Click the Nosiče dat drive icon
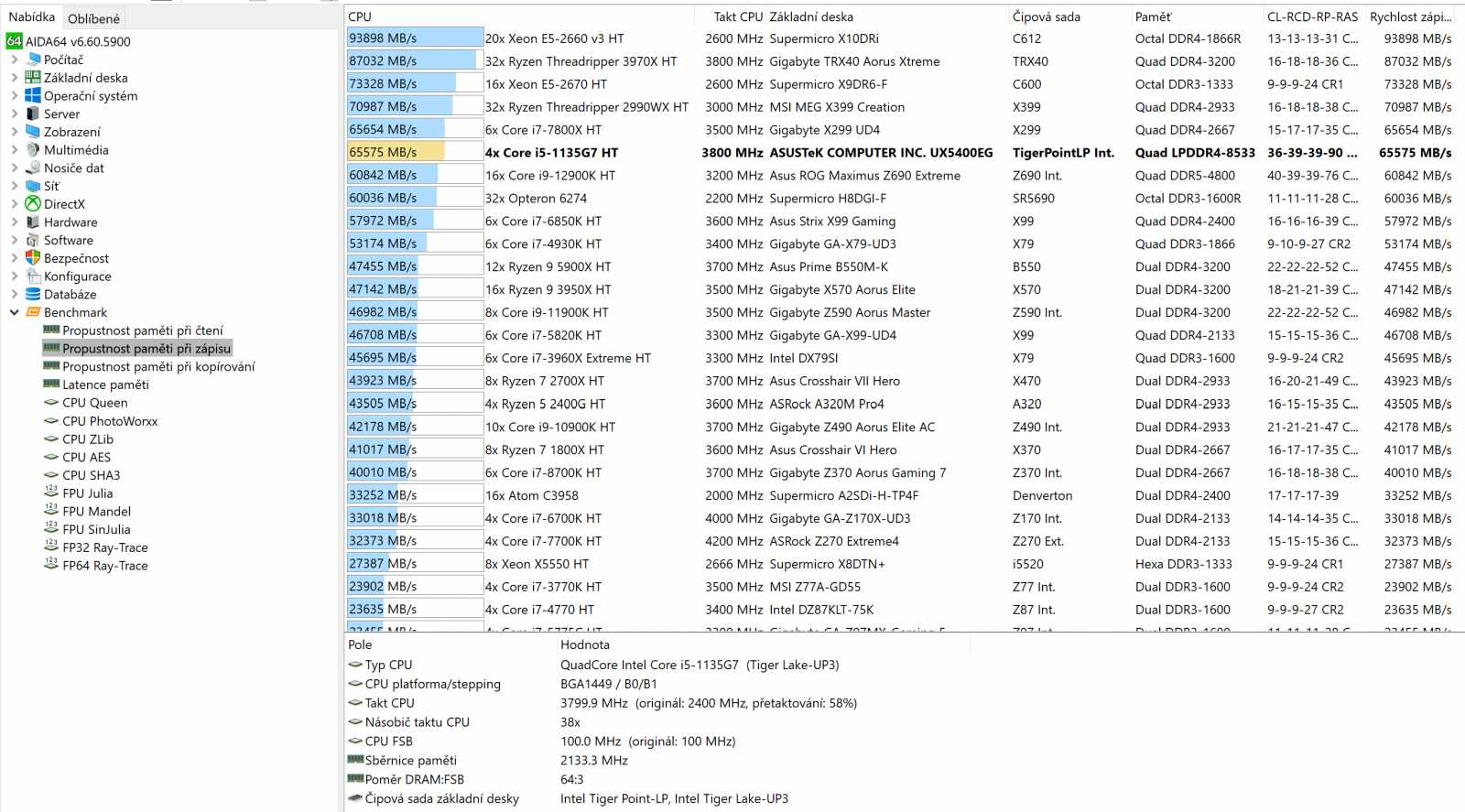 [33, 168]
